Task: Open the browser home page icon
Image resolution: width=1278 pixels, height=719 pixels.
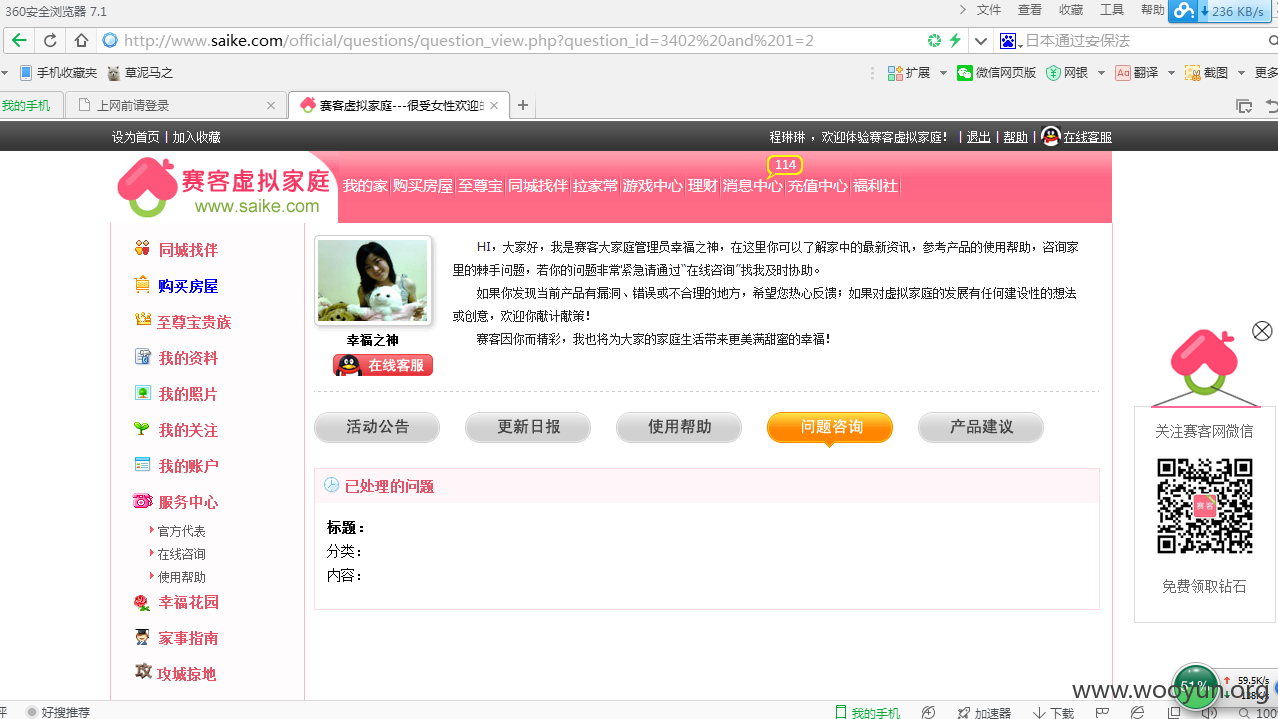Action: [x=81, y=41]
